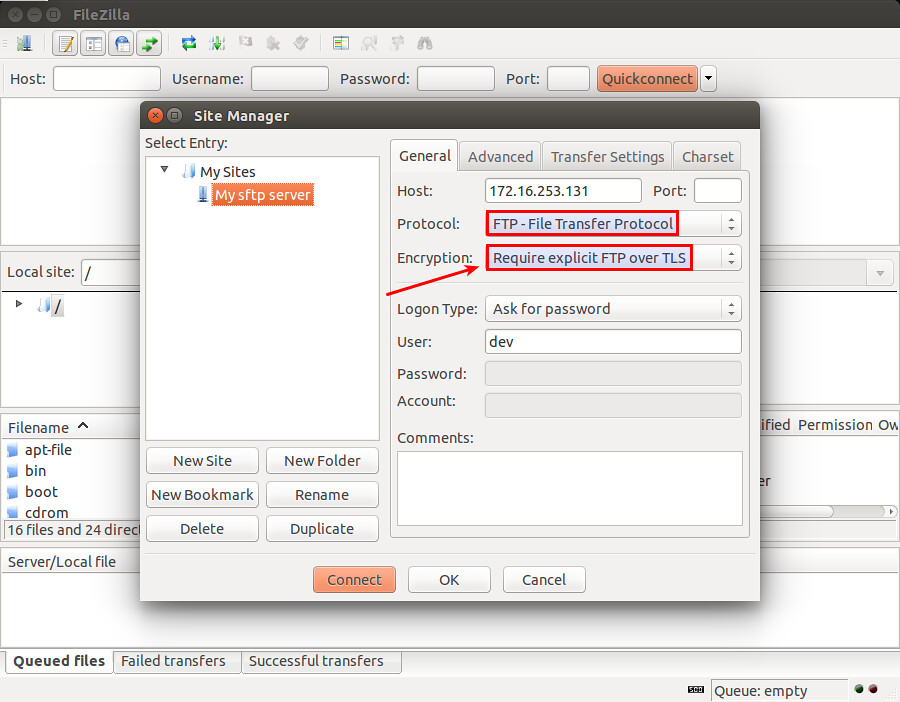The width and height of the screenshot is (900, 702).
Task: Click the quickconnect Host field
Action: [x=107, y=79]
